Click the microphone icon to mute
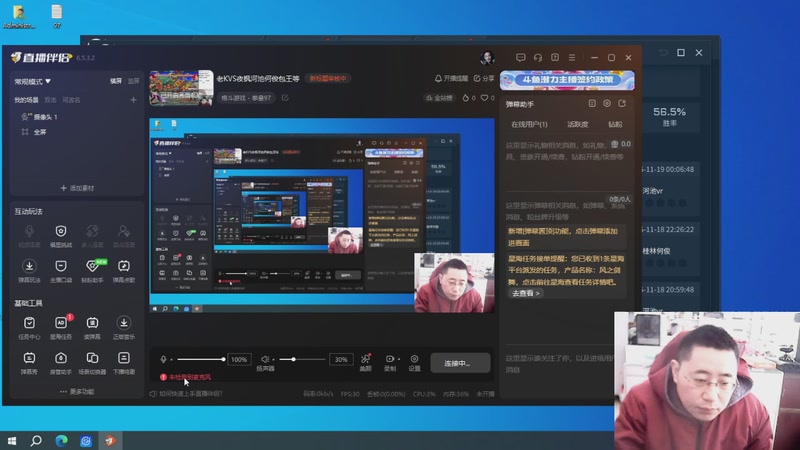 (163, 359)
